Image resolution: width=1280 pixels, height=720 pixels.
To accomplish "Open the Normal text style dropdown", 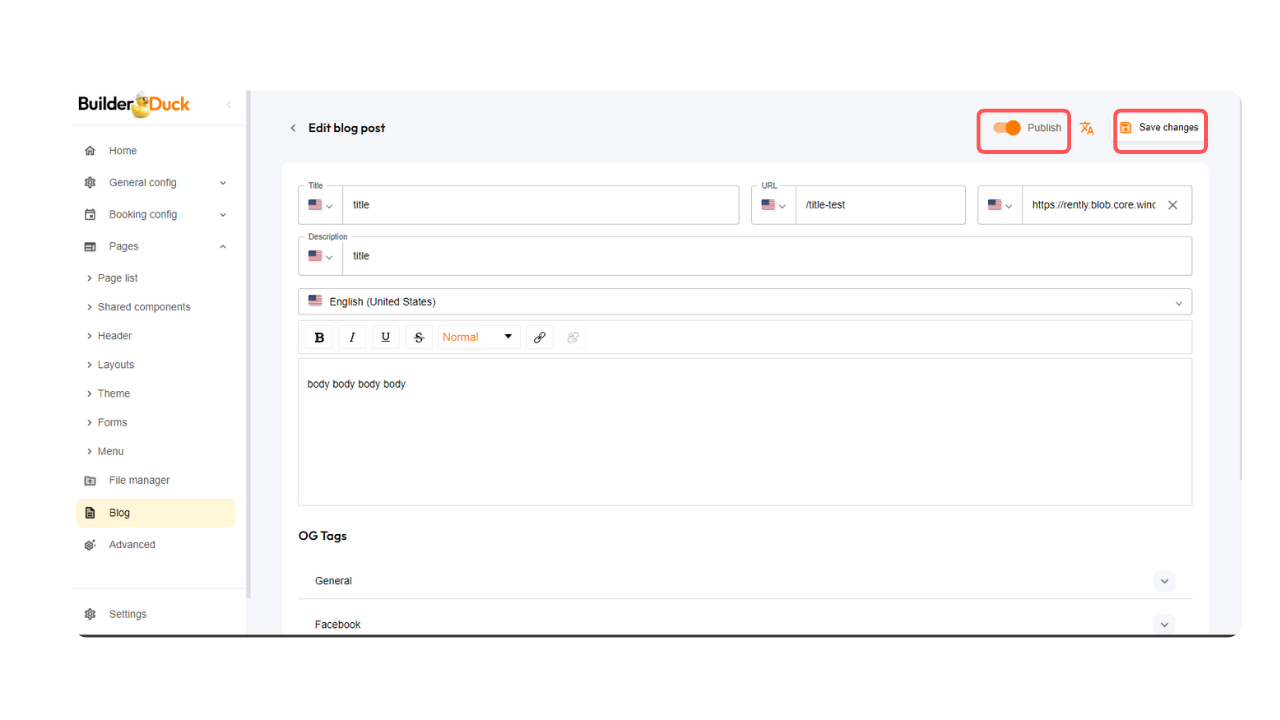I will tap(477, 337).
